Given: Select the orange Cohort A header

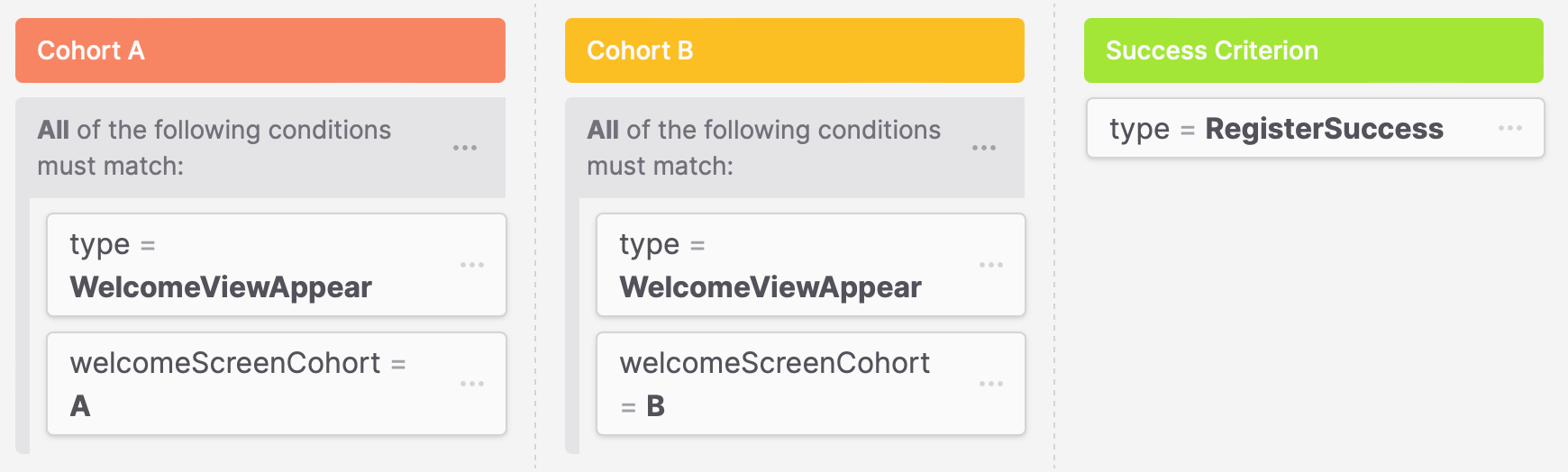Looking at the screenshot, I should (x=260, y=50).
